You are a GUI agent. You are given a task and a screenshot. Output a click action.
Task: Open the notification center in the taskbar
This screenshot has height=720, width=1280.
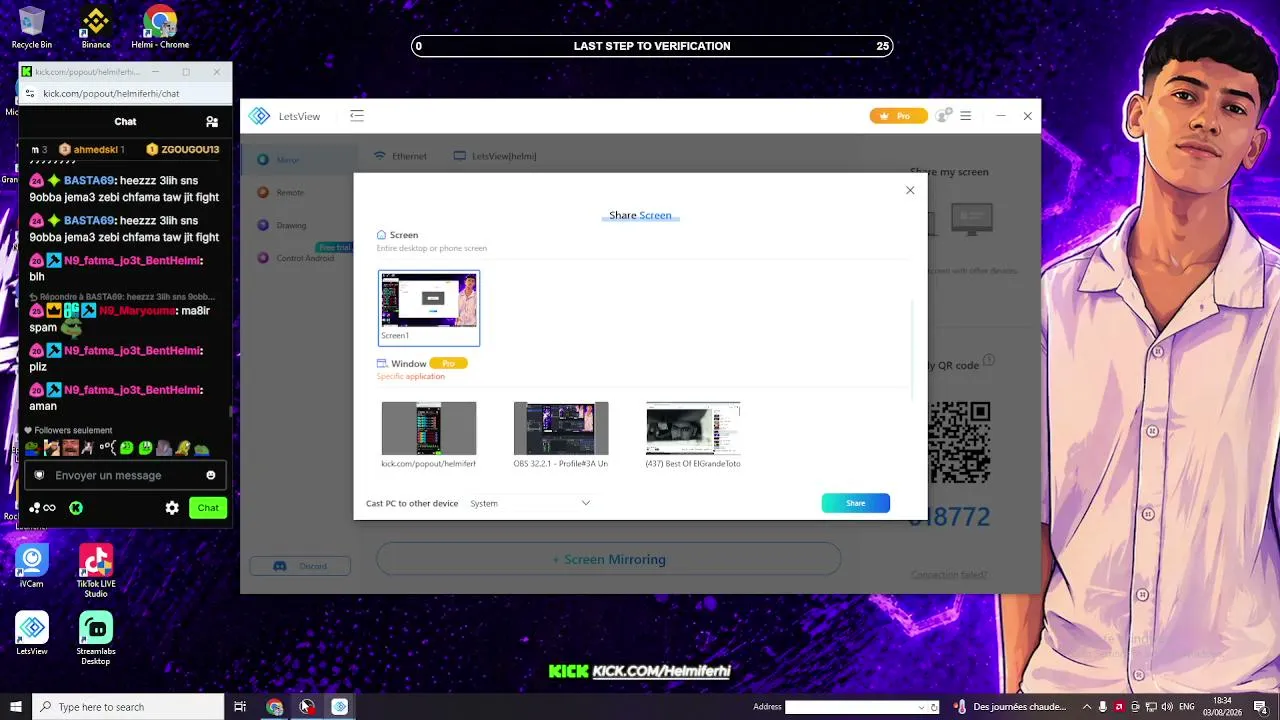tap(1261, 707)
